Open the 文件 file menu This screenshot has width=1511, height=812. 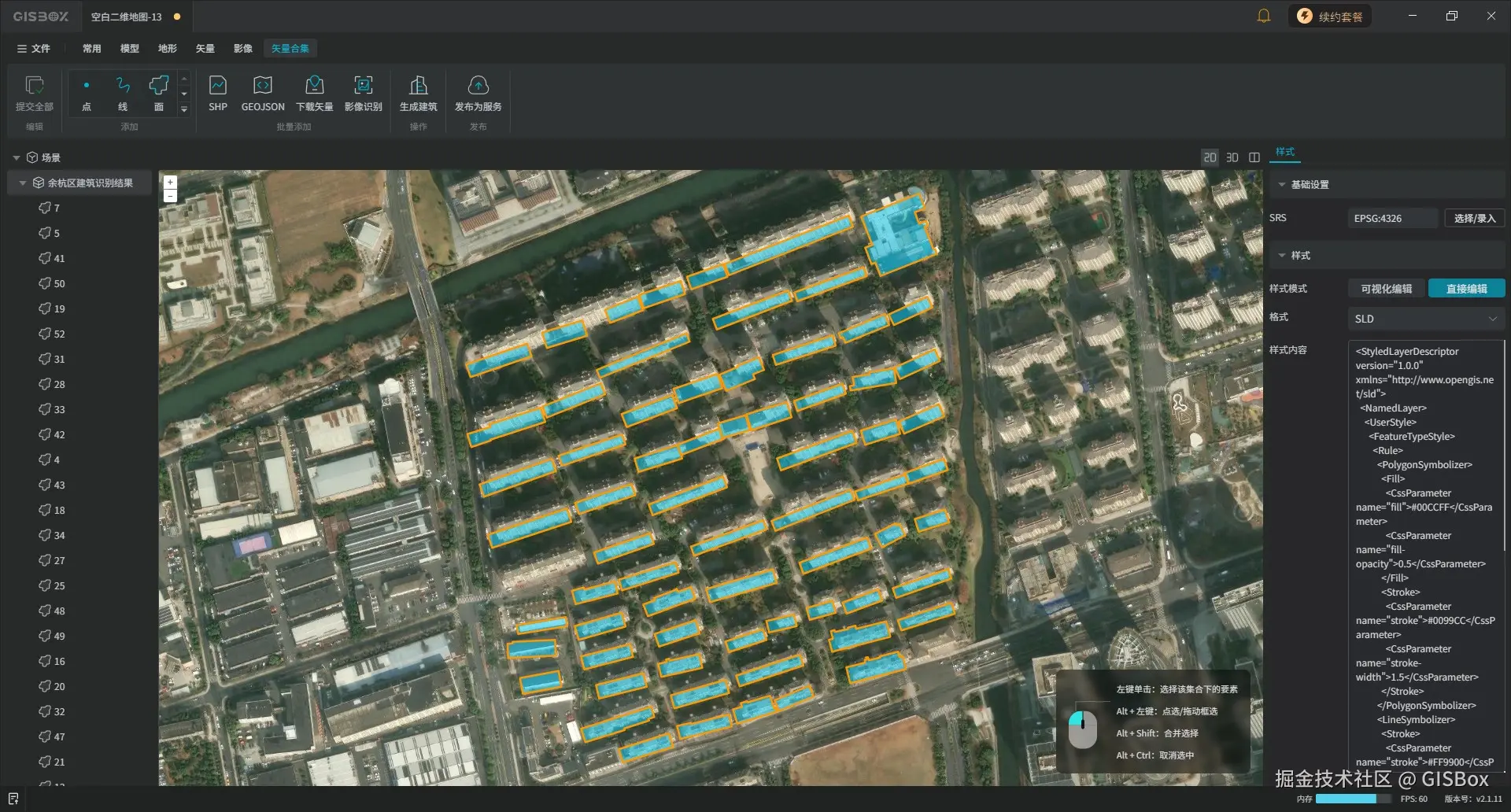(34, 48)
